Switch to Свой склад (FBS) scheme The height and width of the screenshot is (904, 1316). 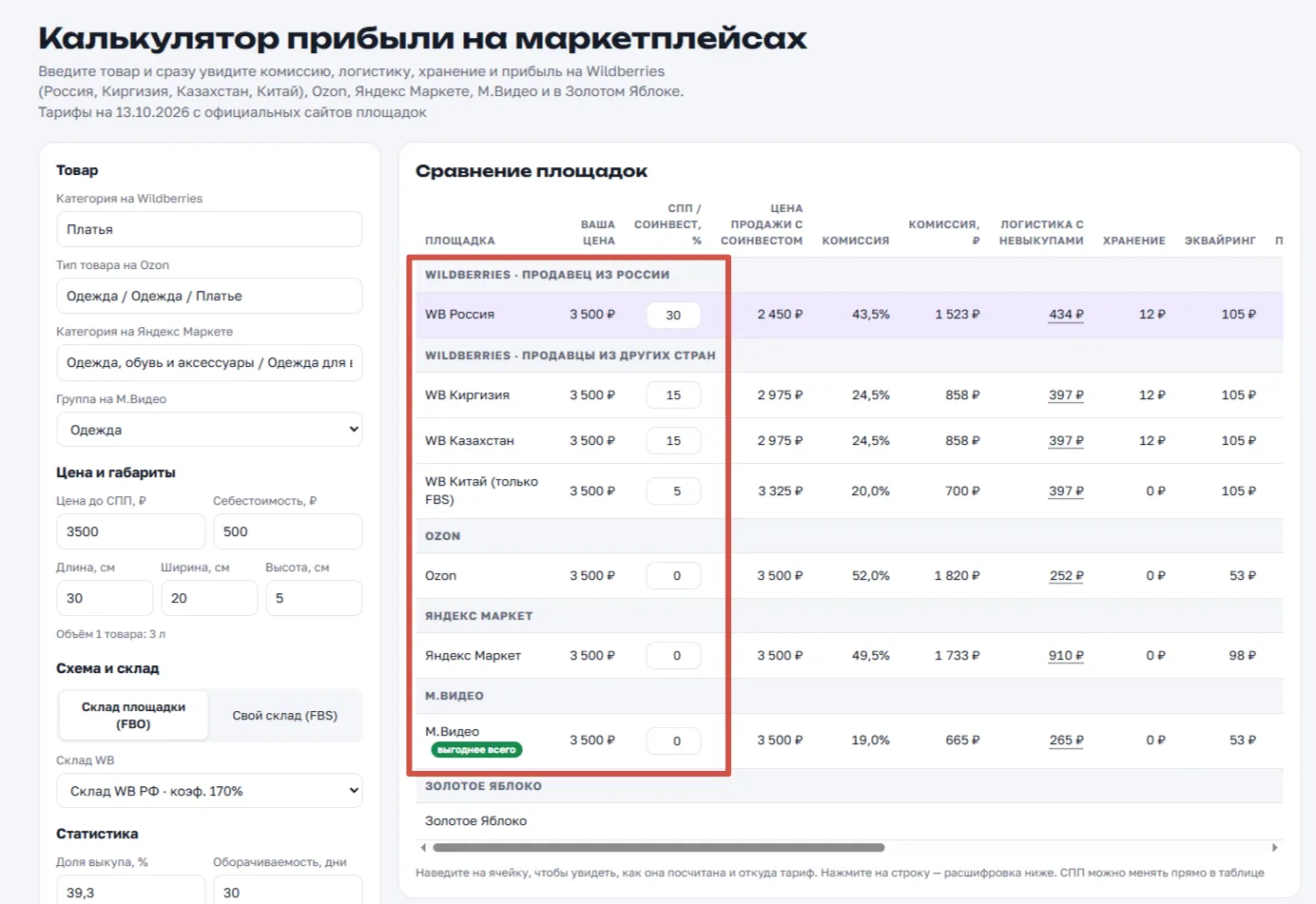point(284,715)
